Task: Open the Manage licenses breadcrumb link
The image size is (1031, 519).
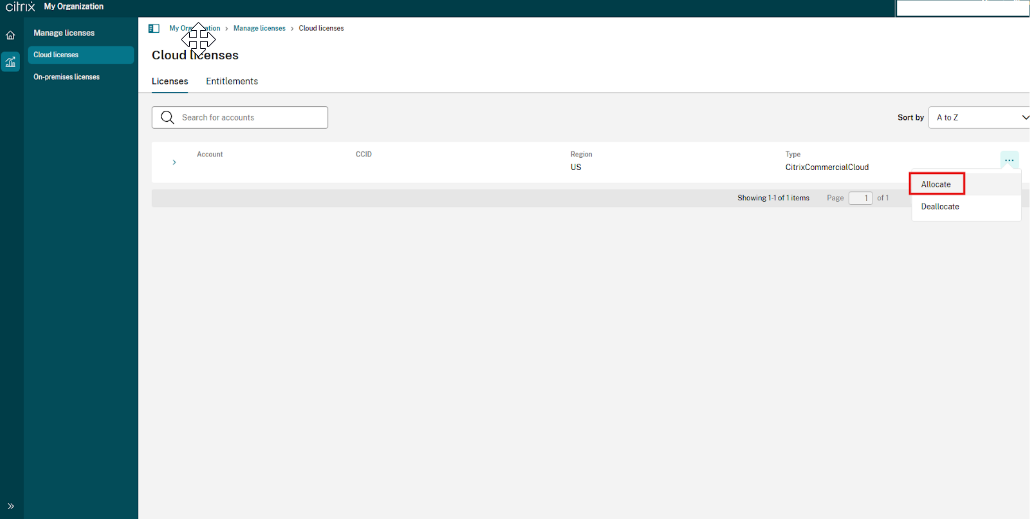Action: point(259,28)
